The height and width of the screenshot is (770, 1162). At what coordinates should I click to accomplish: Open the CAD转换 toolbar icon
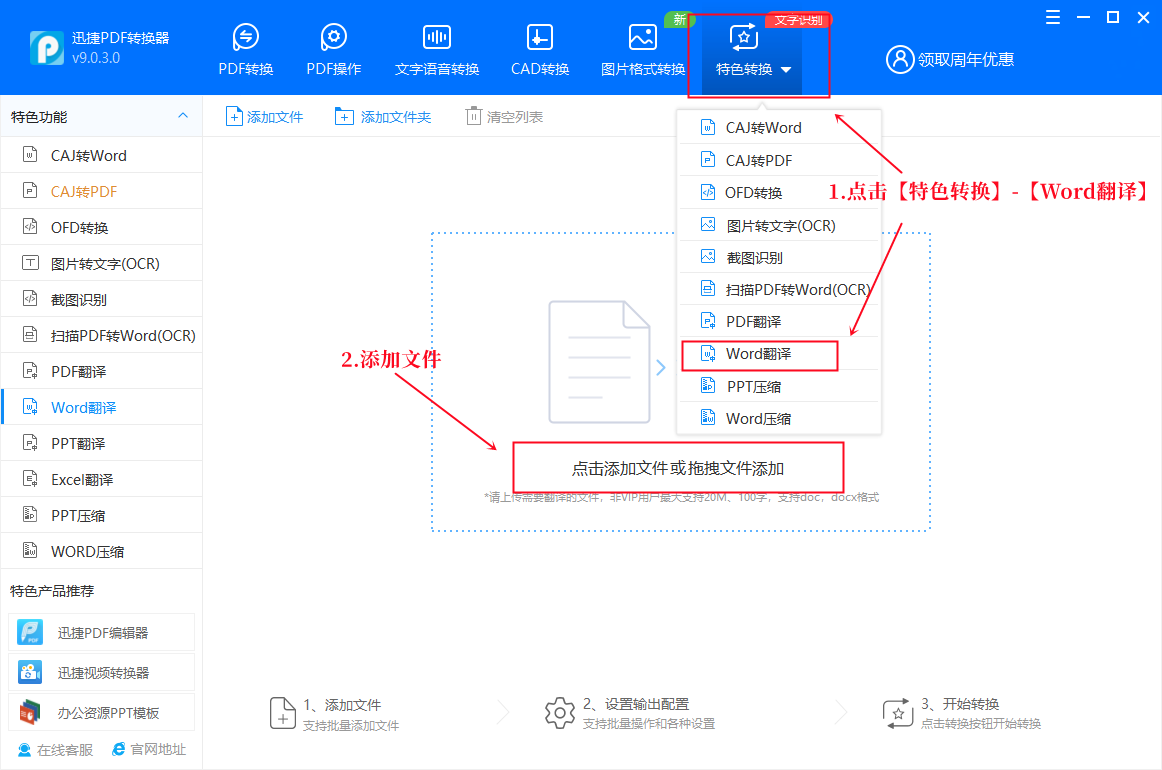coord(540,50)
